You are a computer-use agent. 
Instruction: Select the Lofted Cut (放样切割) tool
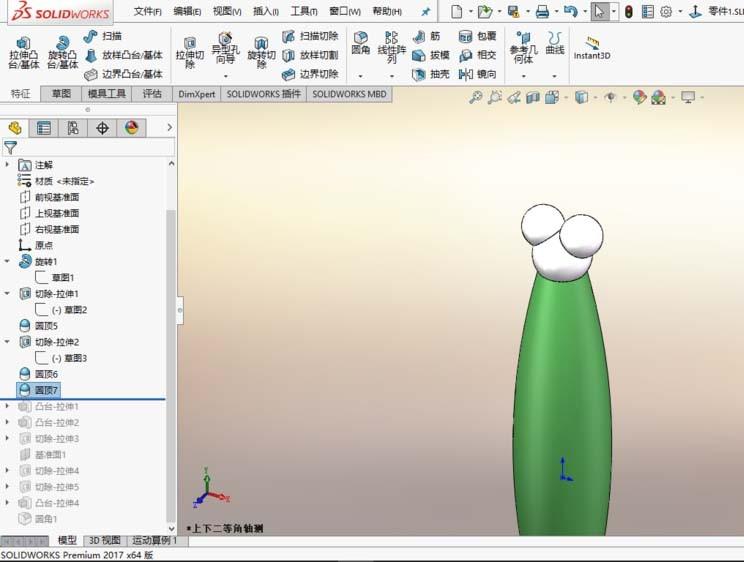click(x=310, y=55)
